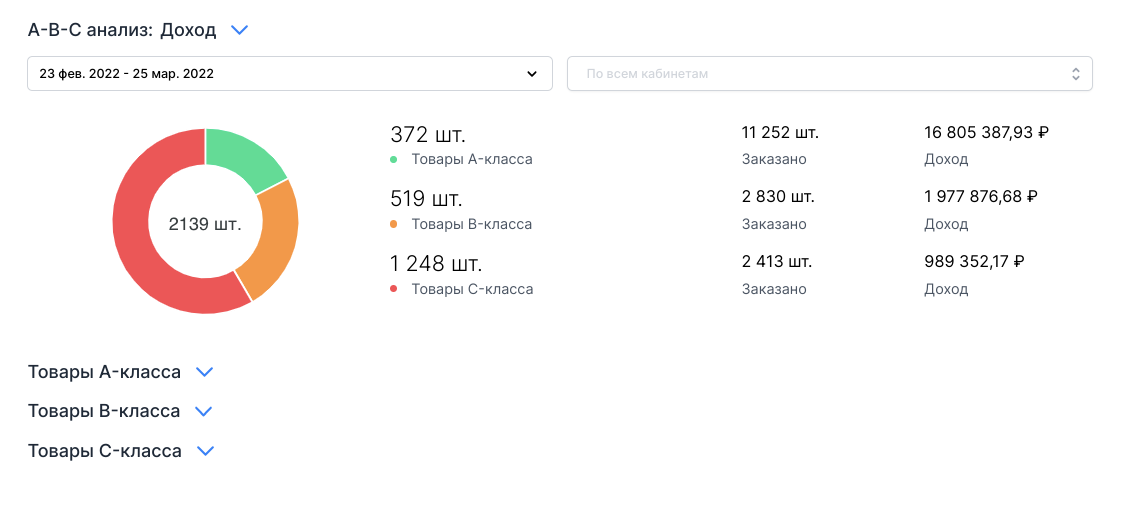Click the Товары A-класса legend label

[x=472, y=160]
